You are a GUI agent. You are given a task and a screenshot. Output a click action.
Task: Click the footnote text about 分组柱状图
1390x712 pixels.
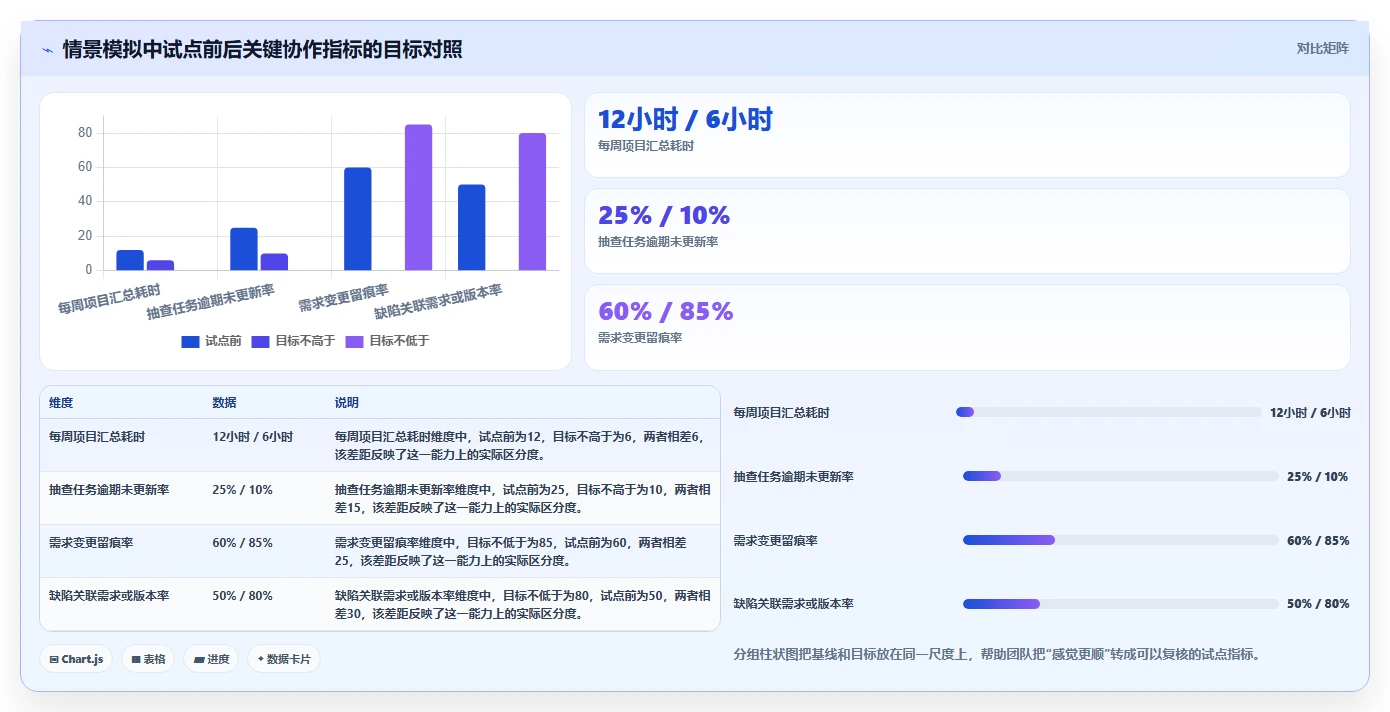[x=997, y=655]
